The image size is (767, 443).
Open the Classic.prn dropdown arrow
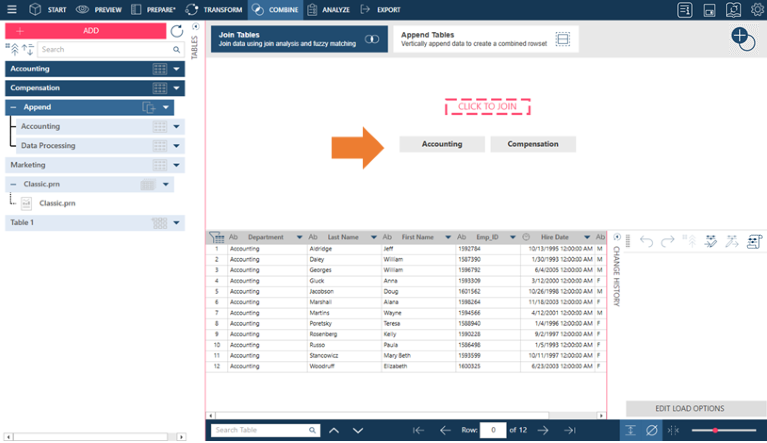coord(166,184)
